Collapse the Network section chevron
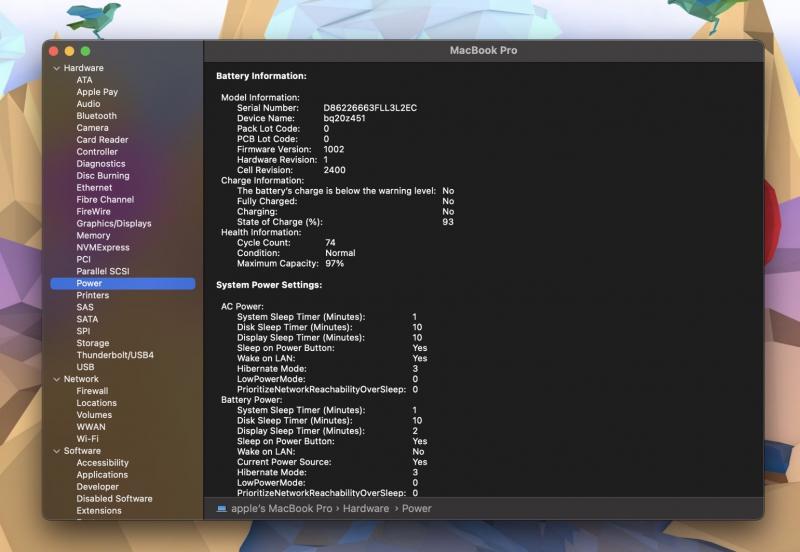800x552 pixels. tap(57, 379)
